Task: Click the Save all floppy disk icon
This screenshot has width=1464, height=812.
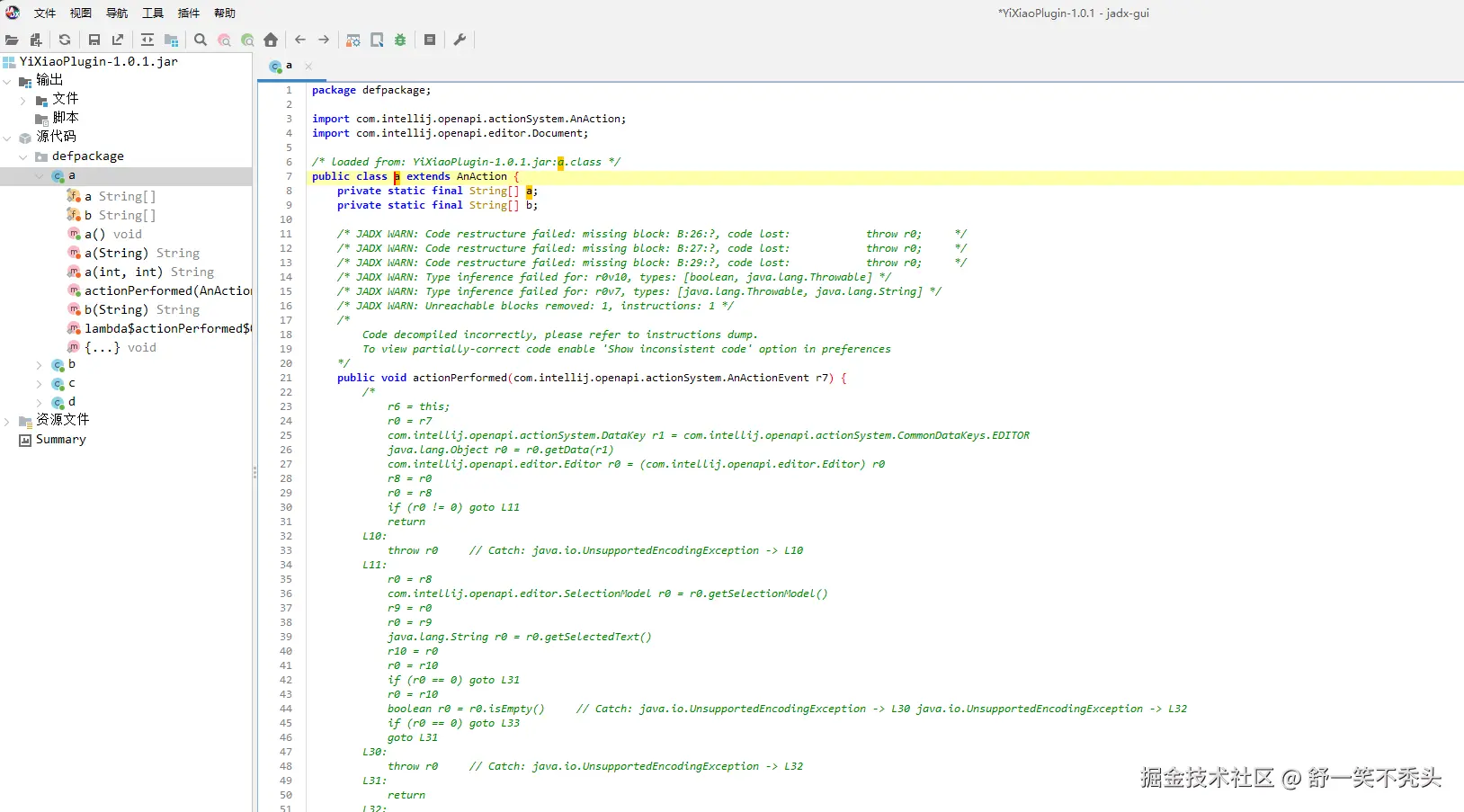Action: tap(94, 40)
